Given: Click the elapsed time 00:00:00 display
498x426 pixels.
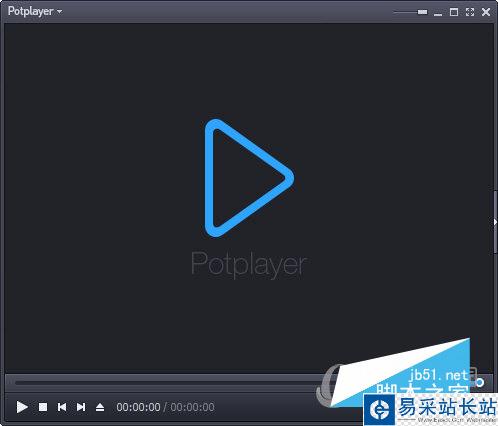Looking at the screenshot, I should pyautogui.click(x=138, y=407).
